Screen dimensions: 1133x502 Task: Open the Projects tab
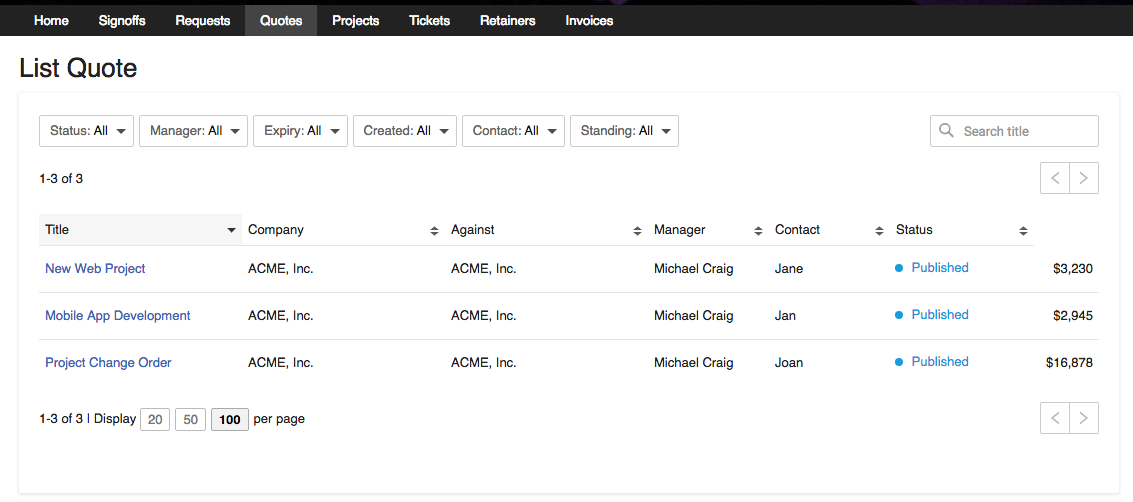356,20
